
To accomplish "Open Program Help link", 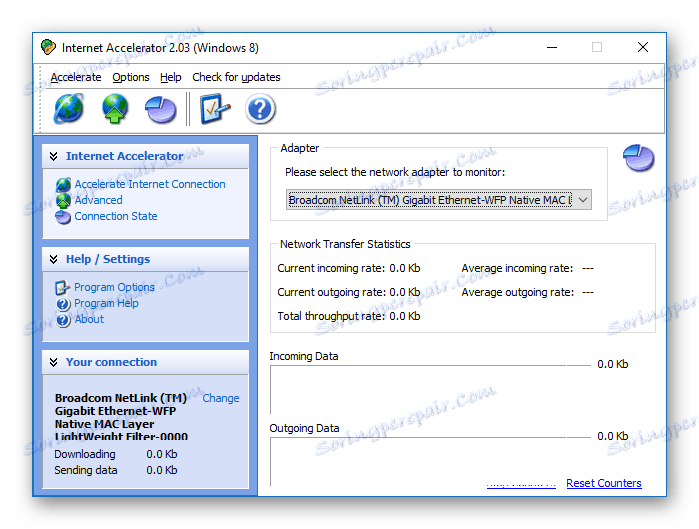I will tap(106, 303).
